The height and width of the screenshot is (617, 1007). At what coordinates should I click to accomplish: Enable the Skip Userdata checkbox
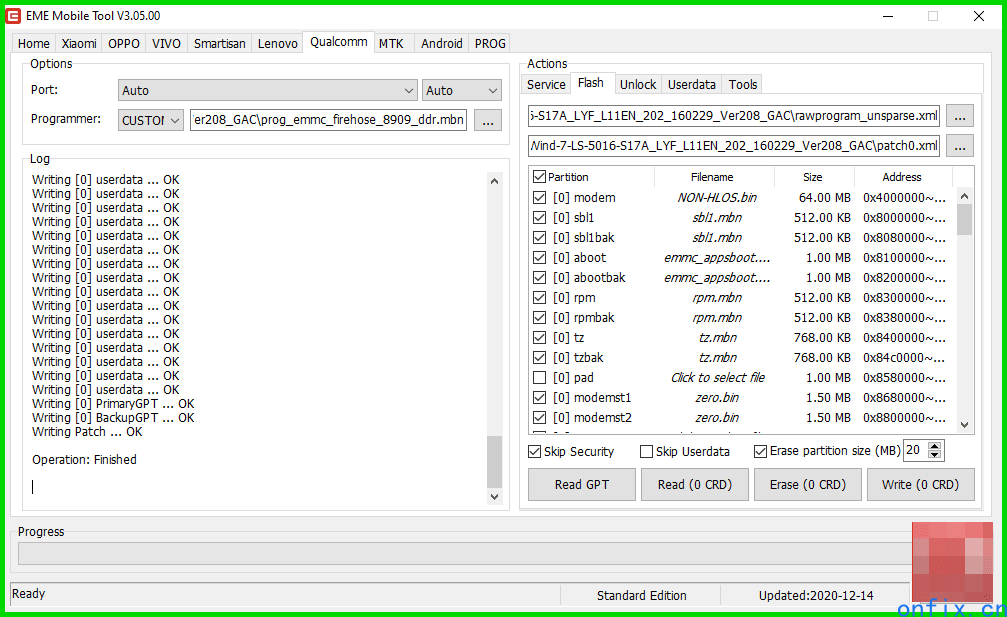(x=646, y=451)
